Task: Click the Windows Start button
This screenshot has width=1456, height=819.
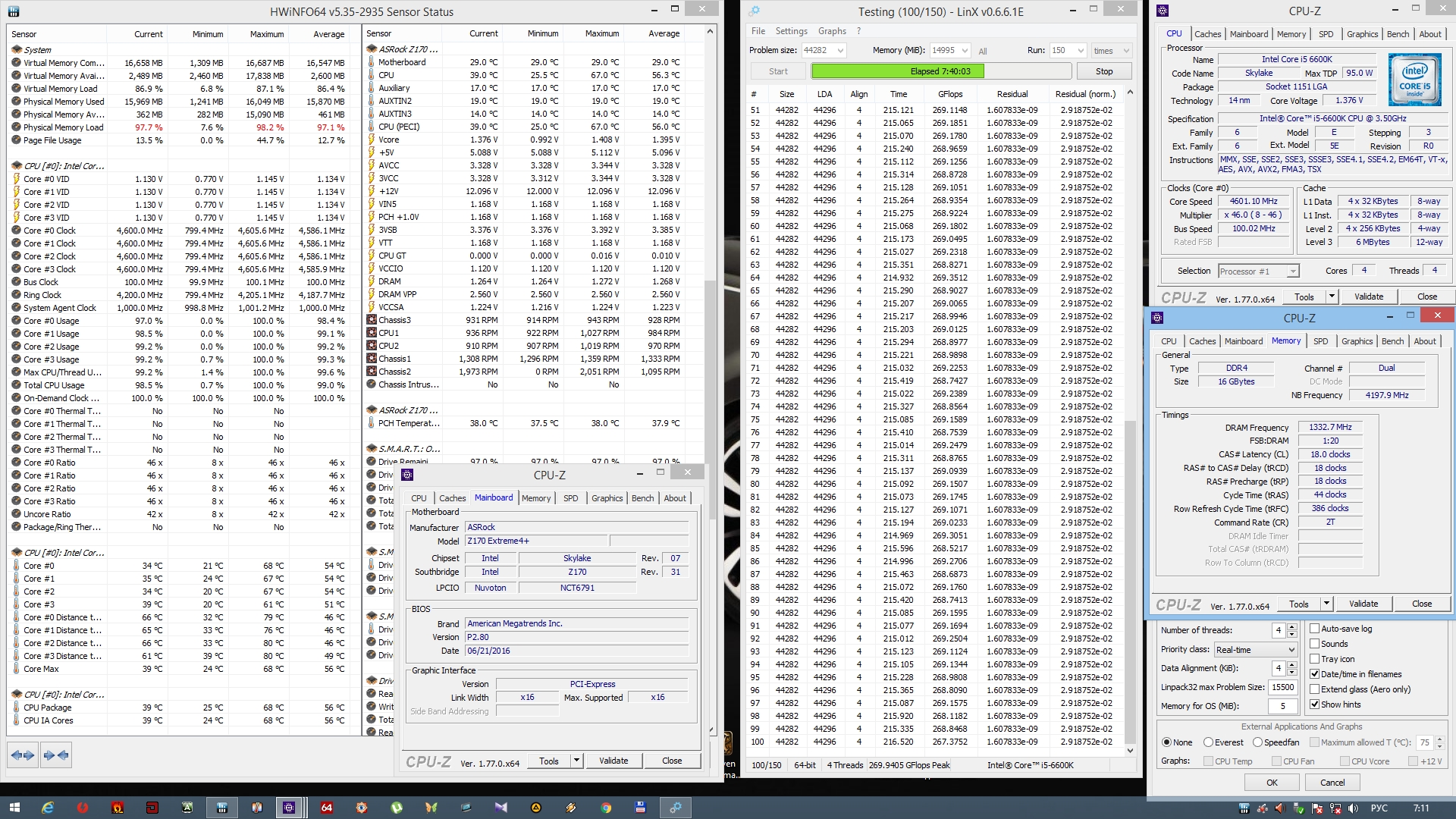Action: 14,808
